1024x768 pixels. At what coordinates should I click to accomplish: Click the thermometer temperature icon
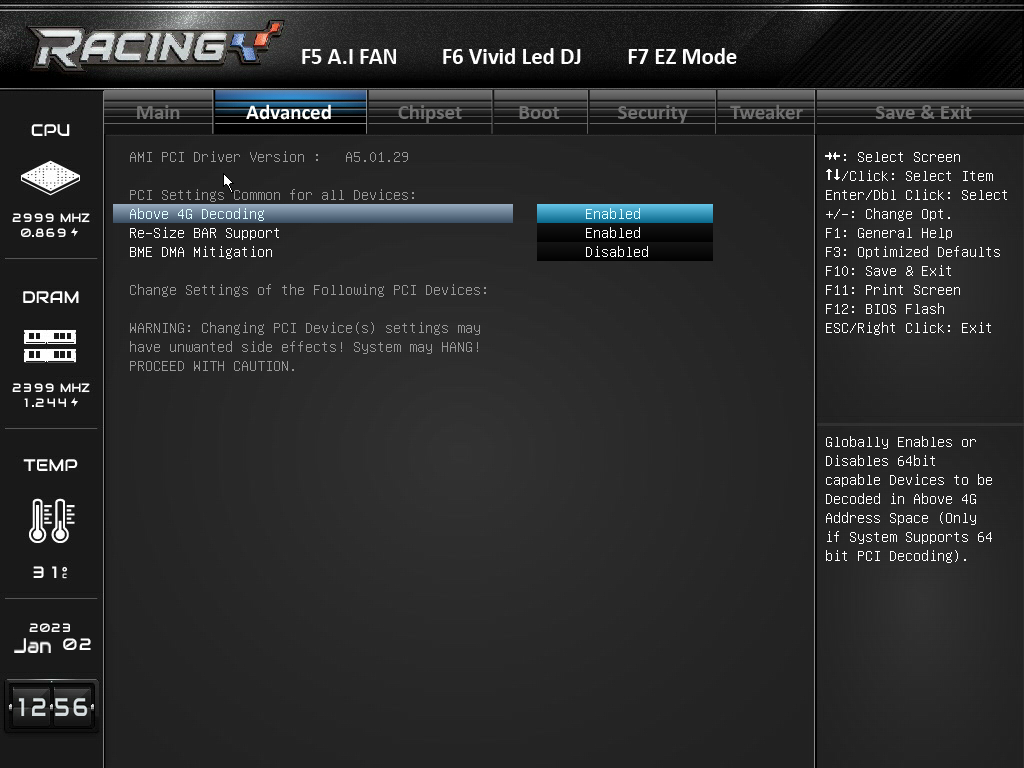52,520
